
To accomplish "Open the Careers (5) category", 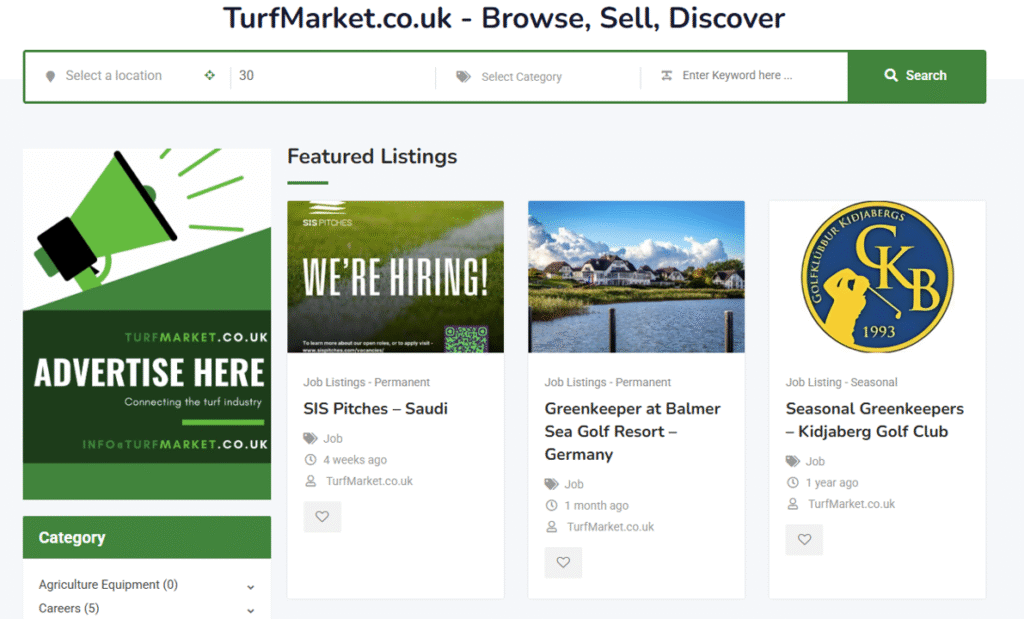I will [x=69, y=608].
